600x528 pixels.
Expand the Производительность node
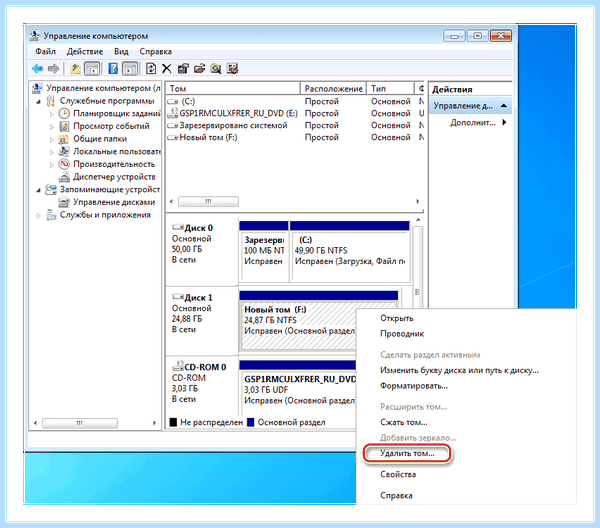coord(52,165)
